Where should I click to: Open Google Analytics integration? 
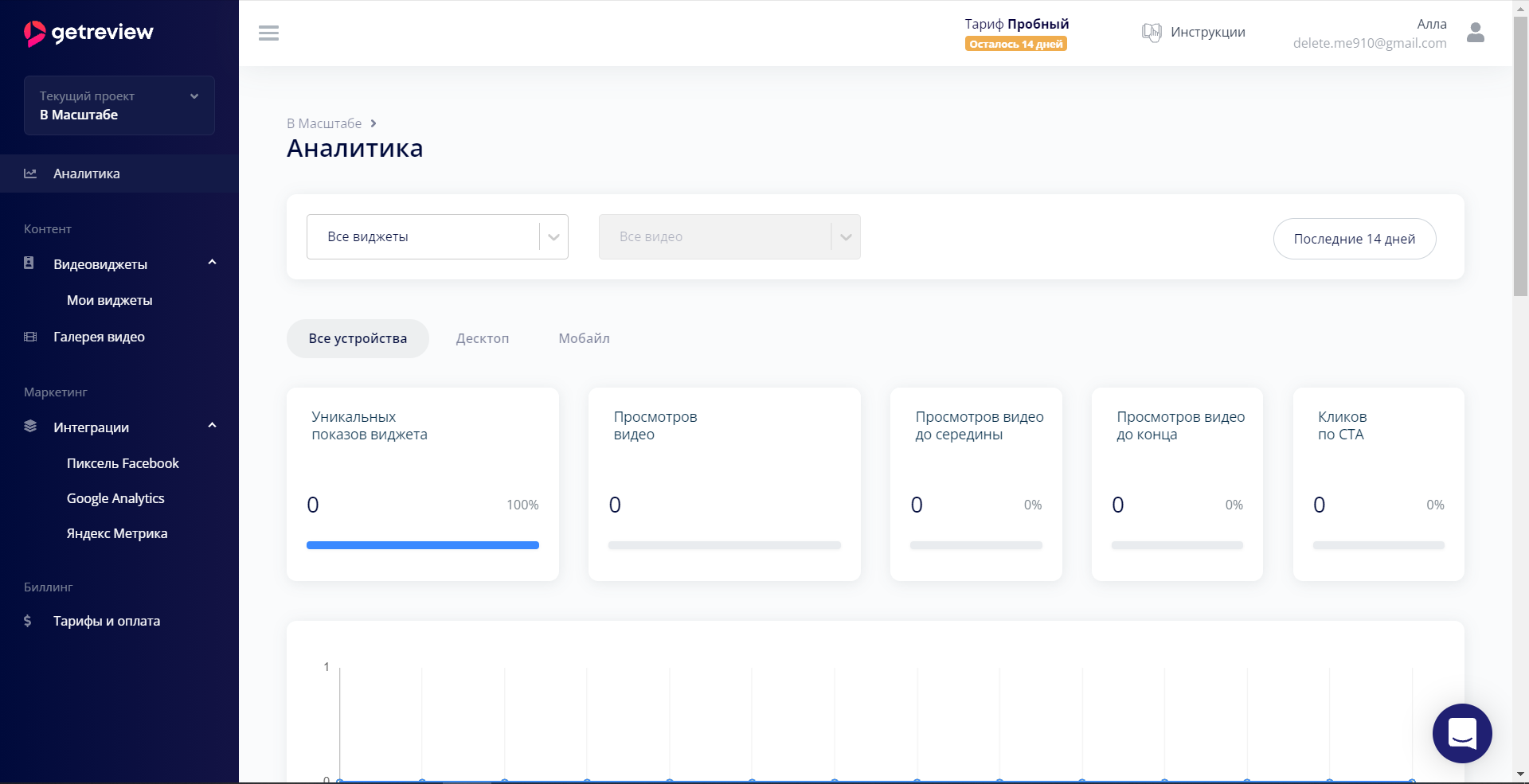point(115,498)
